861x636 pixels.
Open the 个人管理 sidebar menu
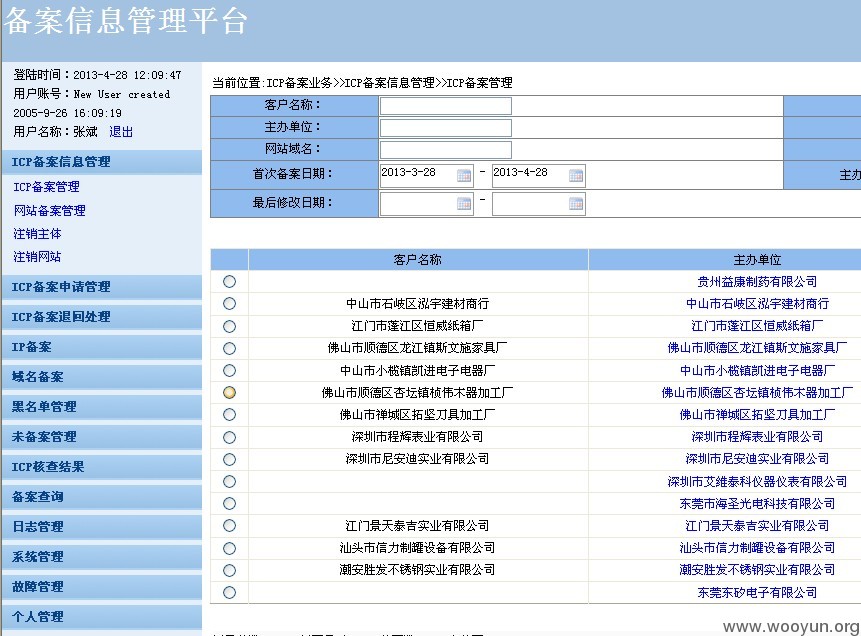tap(102, 617)
